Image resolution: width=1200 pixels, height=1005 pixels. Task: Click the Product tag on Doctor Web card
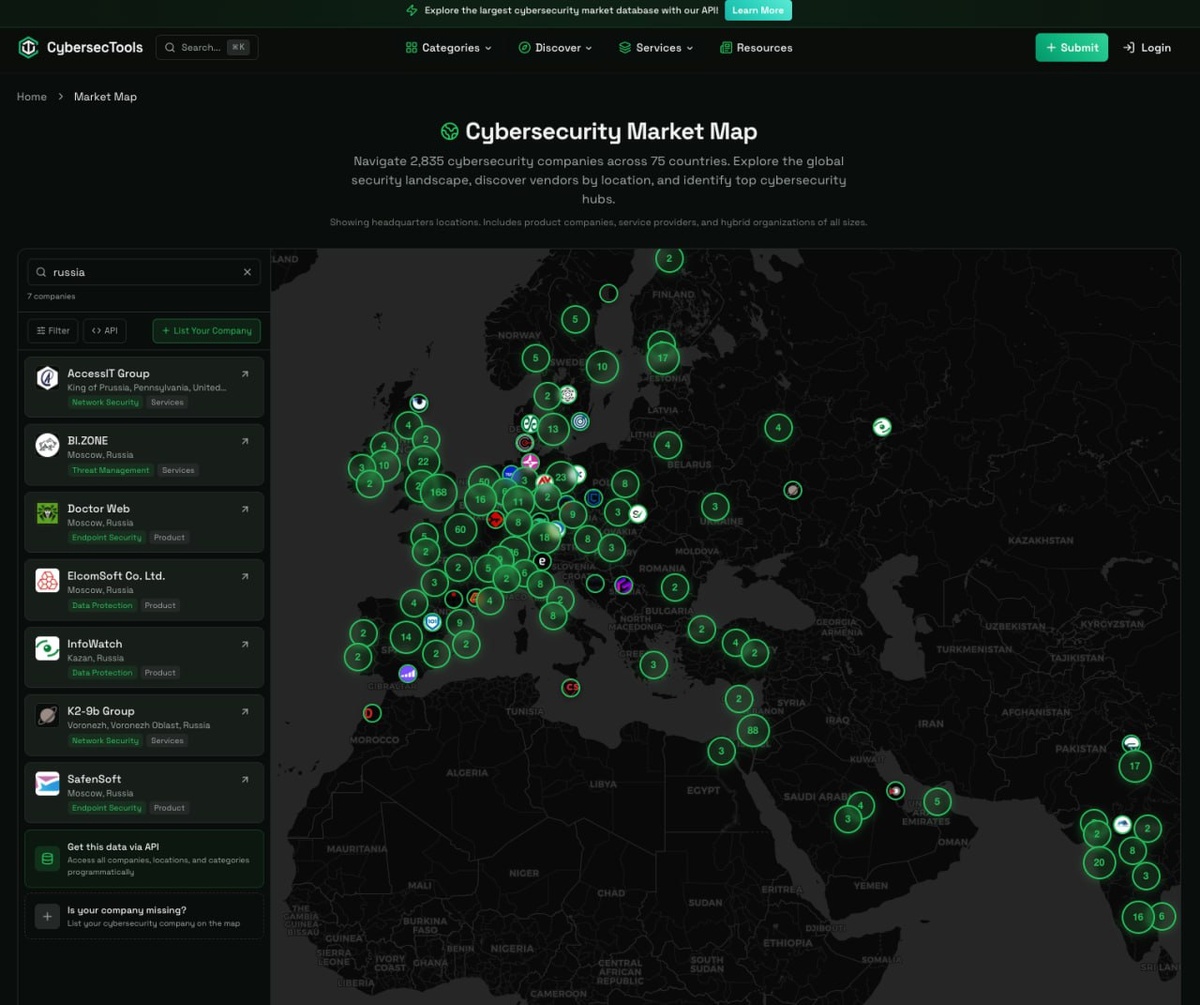pyautogui.click(x=169, y=537)
